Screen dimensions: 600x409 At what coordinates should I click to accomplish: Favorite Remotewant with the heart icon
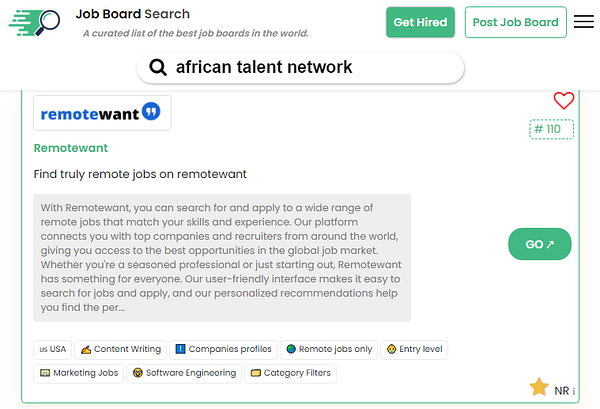[564, 100]
